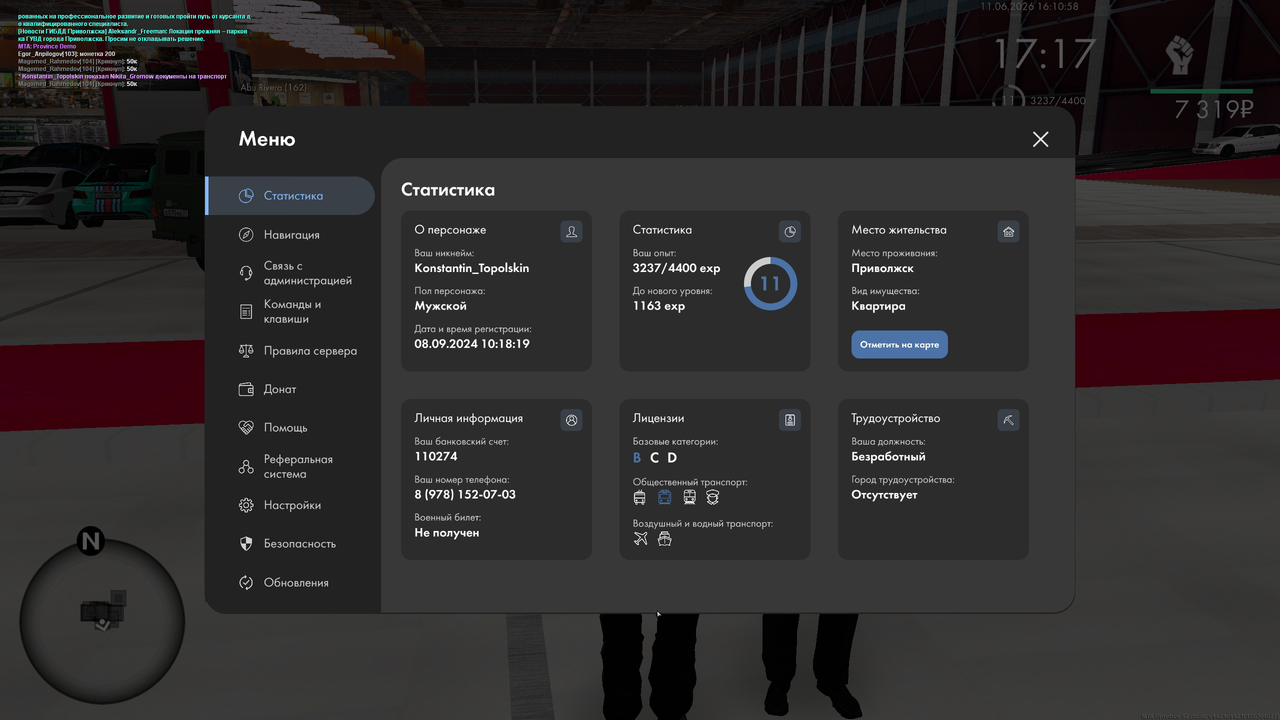Click the 7 319₽ money balance
This screenshot has width=1280, height=720.
point(1214,109)
